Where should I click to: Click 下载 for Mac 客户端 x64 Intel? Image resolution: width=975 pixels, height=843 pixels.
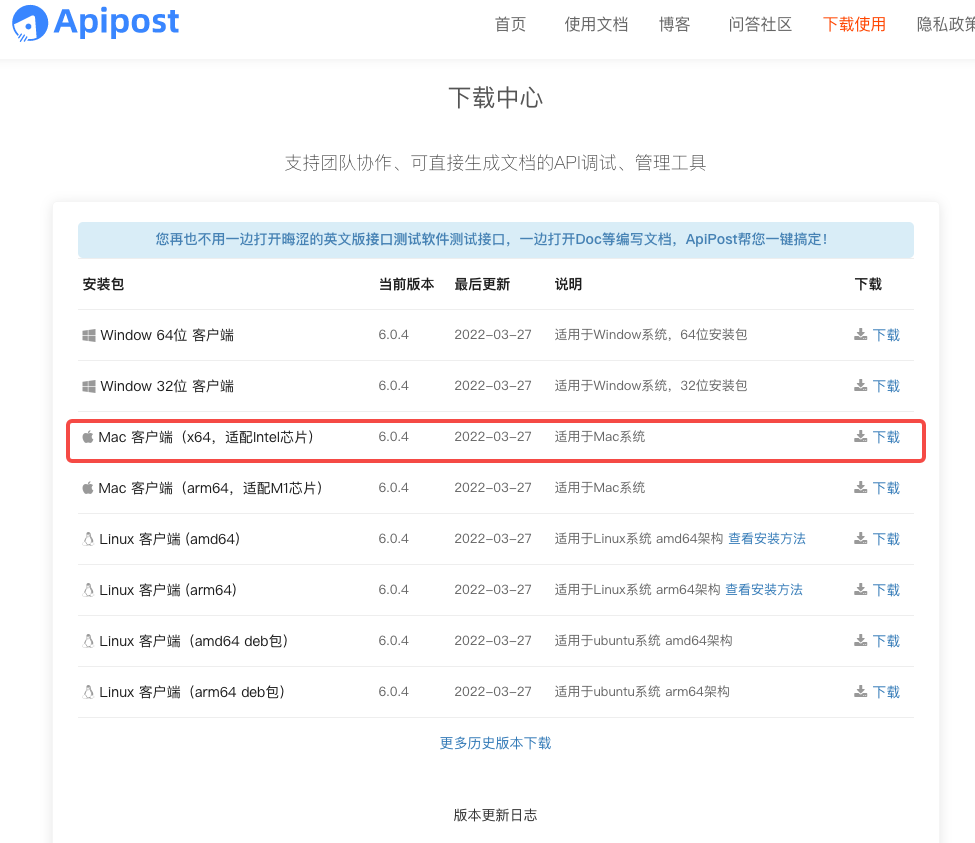point(886,437)
